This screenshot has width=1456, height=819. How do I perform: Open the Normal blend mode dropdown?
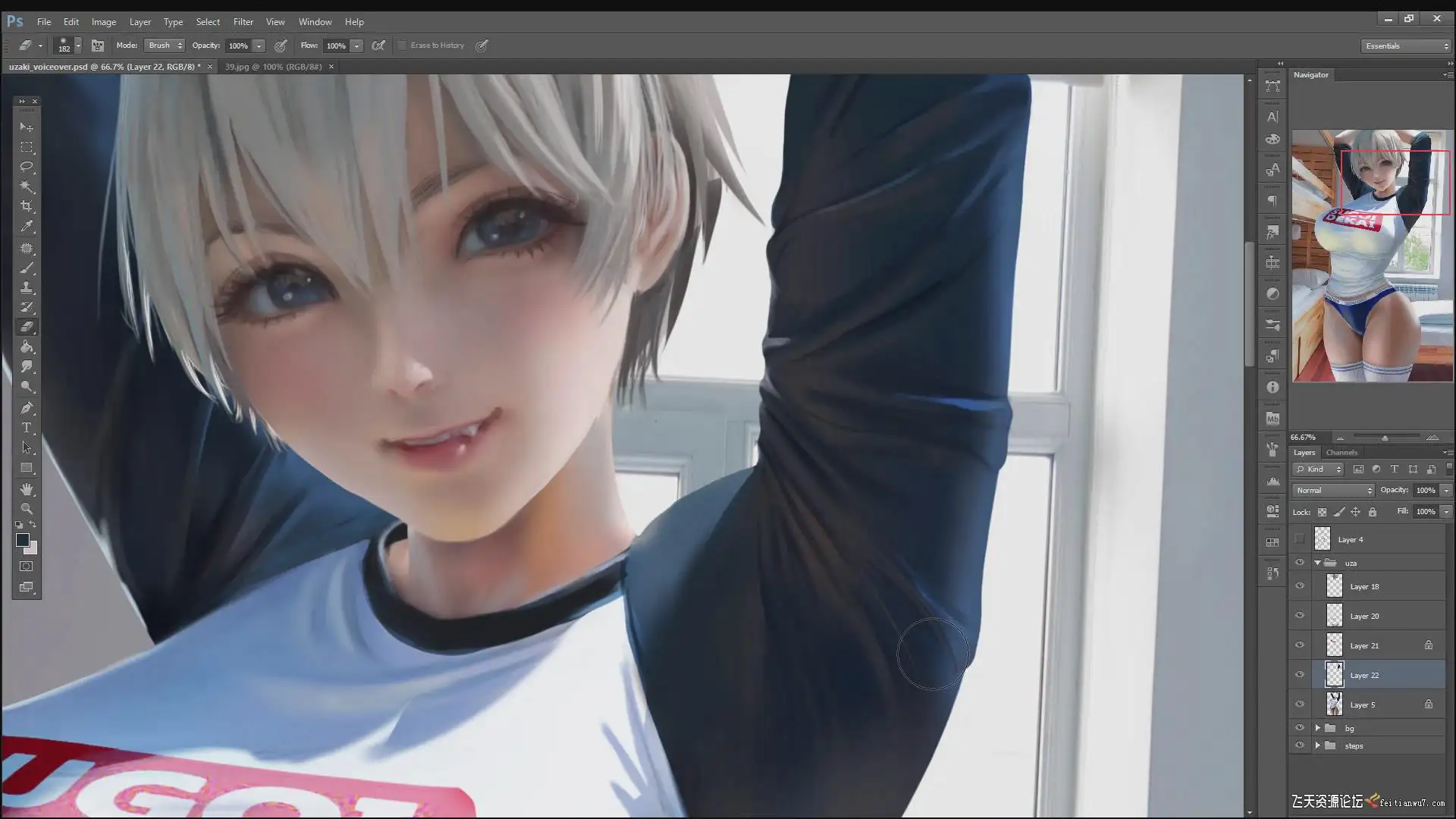[x=1333, y=491]
